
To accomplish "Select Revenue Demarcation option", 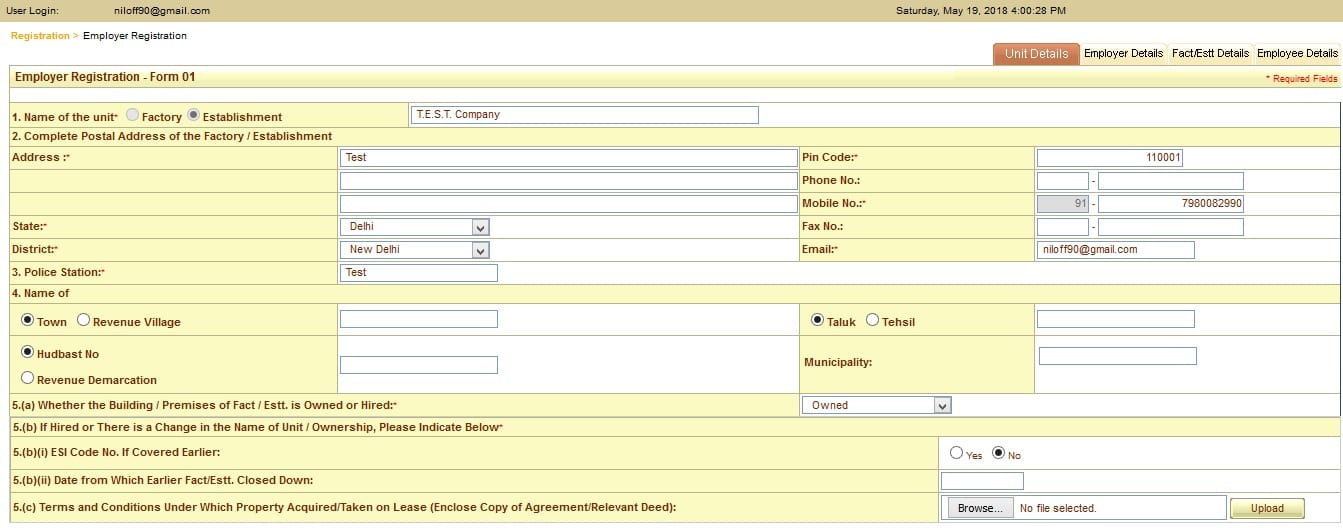I will tap(28, 379).
